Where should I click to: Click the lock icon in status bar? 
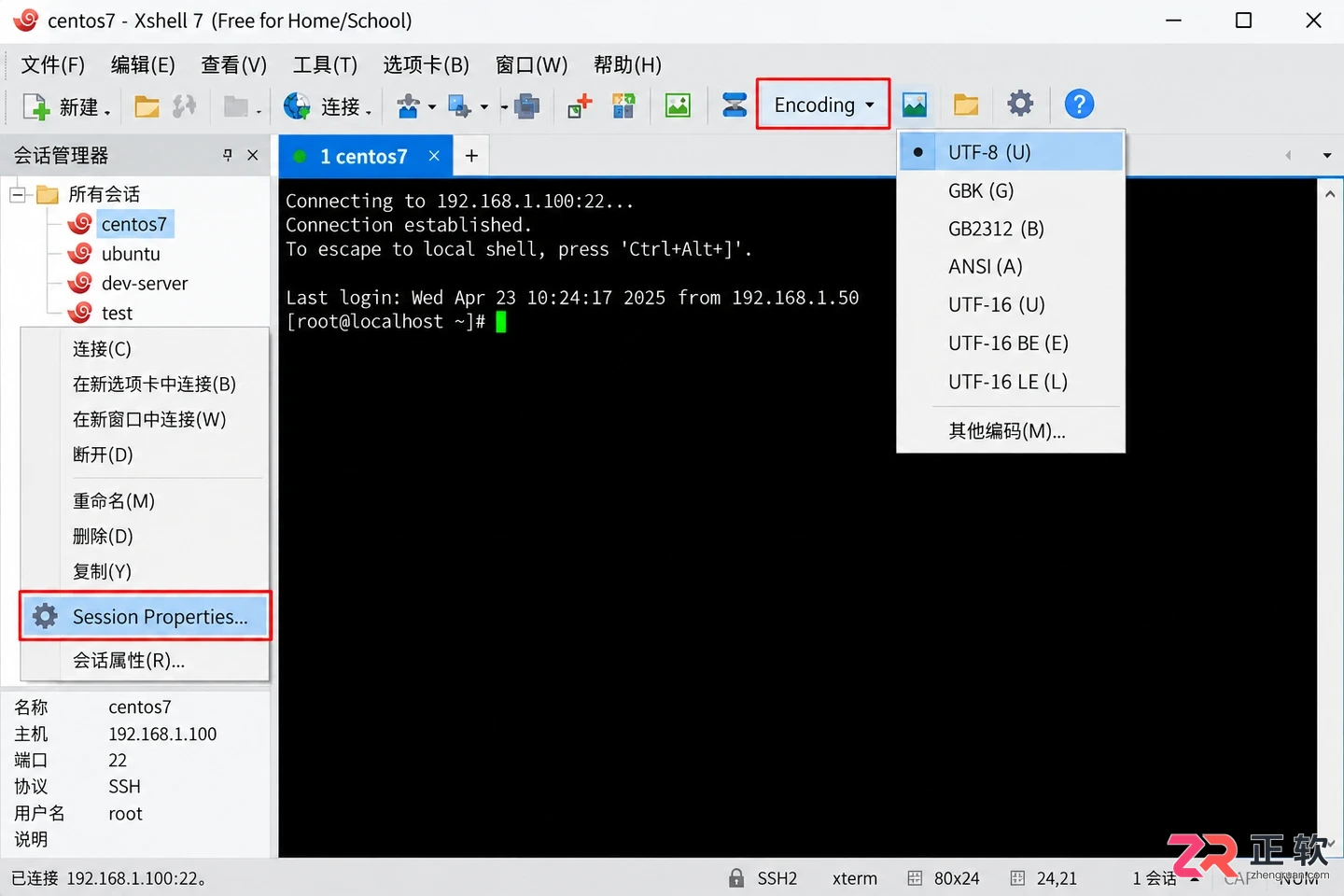[x=736, y=878]
